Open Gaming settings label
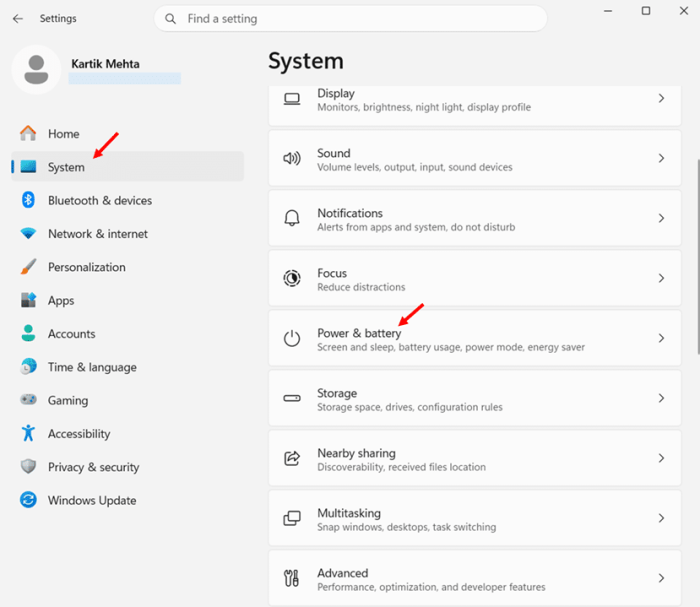This screenshot has width=700, height=607. (x=68, y=400)
